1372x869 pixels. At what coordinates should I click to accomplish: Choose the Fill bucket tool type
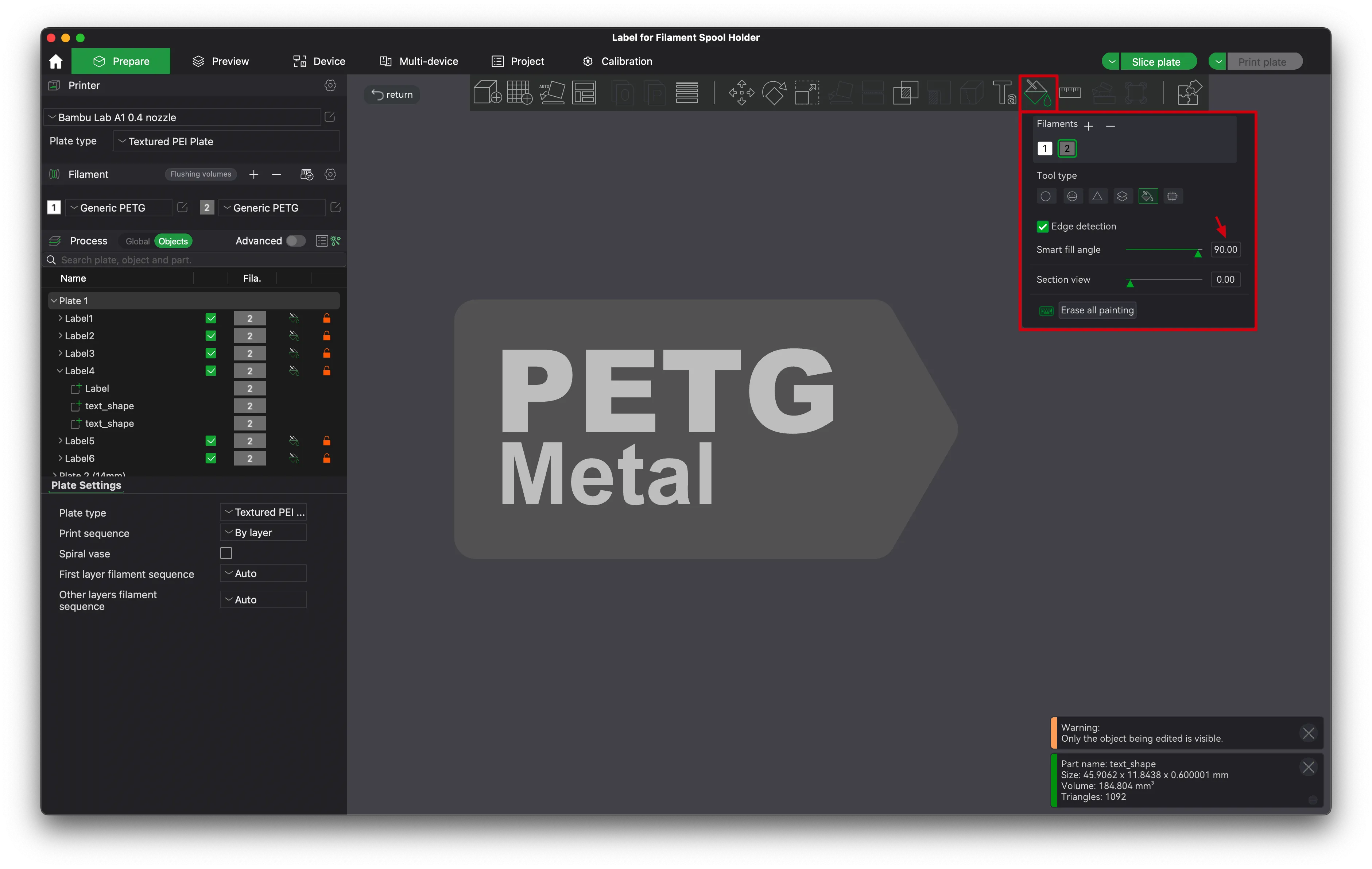1147,196
